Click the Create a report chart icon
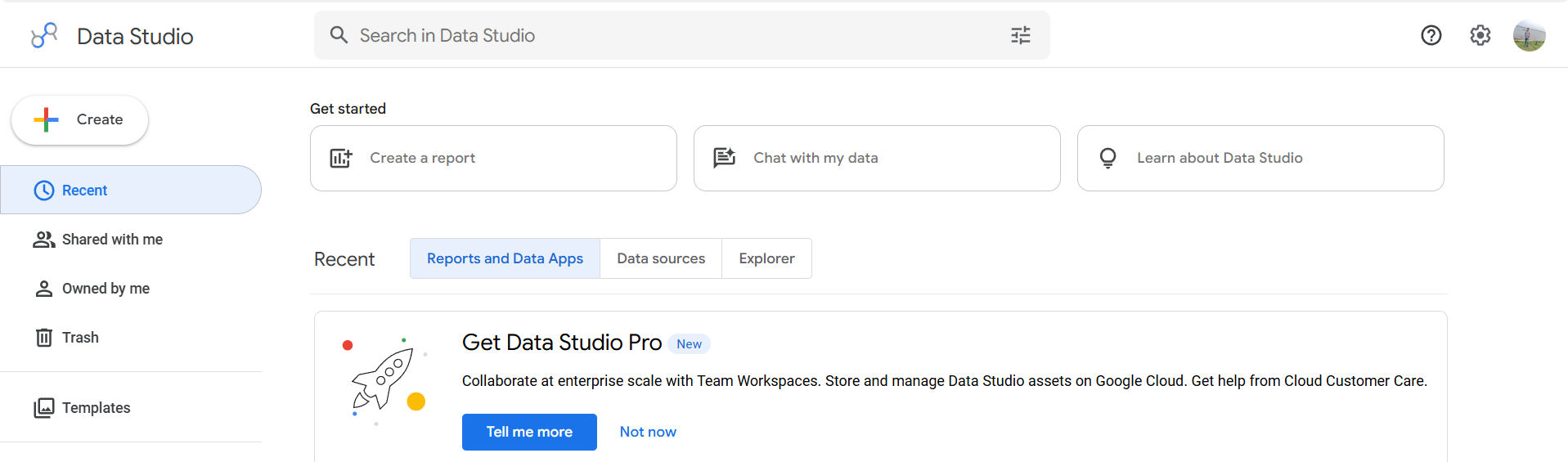 [341, 158]
